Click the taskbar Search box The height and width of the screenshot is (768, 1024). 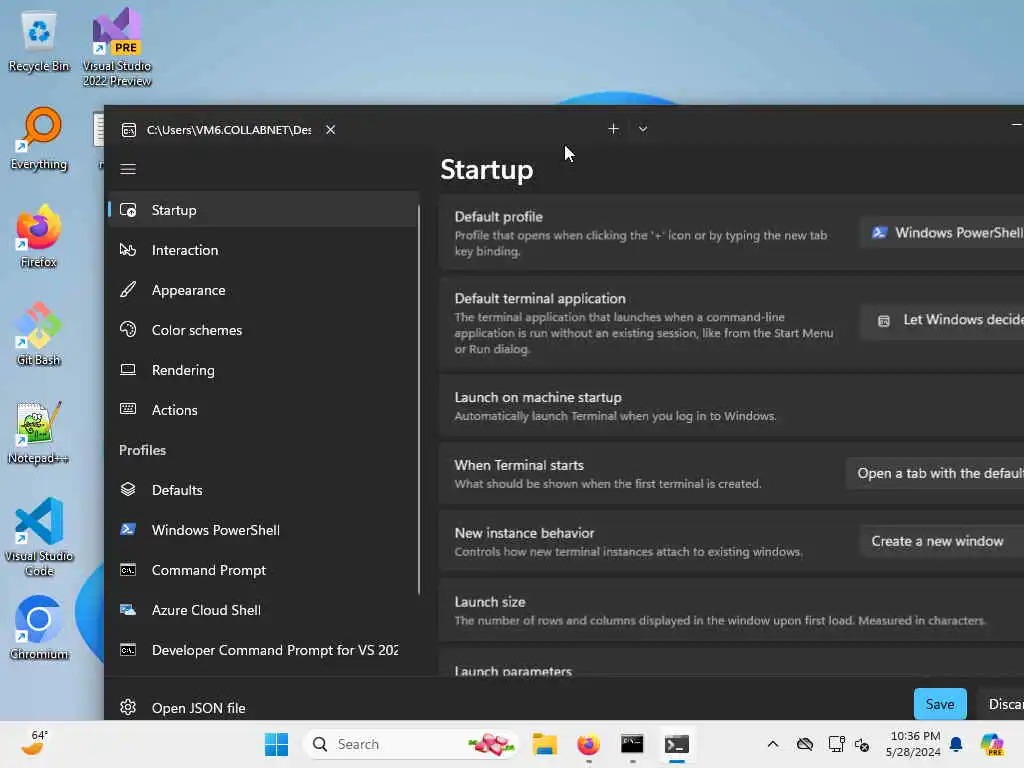coord(410,744)
